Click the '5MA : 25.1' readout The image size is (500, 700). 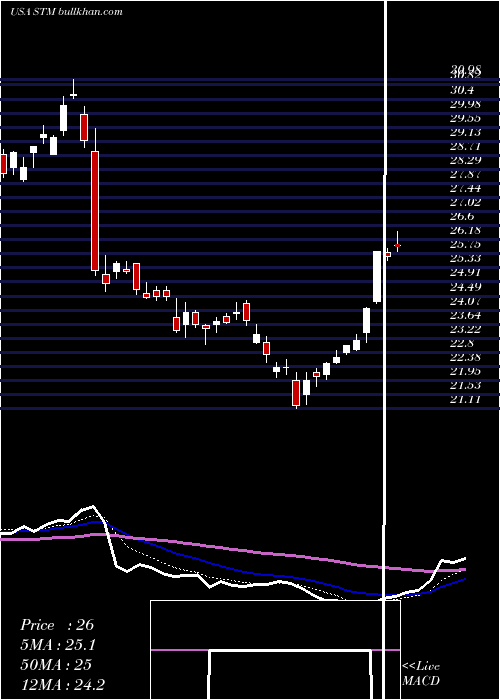coord(58,645)
